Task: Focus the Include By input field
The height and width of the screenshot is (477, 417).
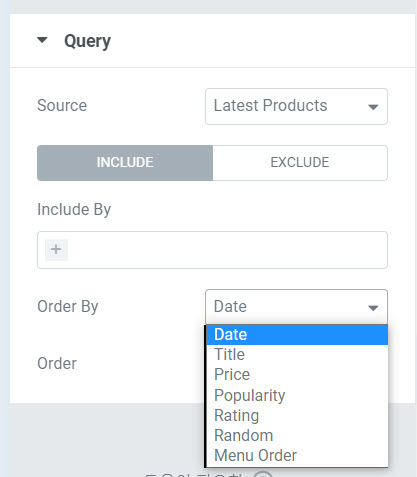Action: tap(212, 250)
